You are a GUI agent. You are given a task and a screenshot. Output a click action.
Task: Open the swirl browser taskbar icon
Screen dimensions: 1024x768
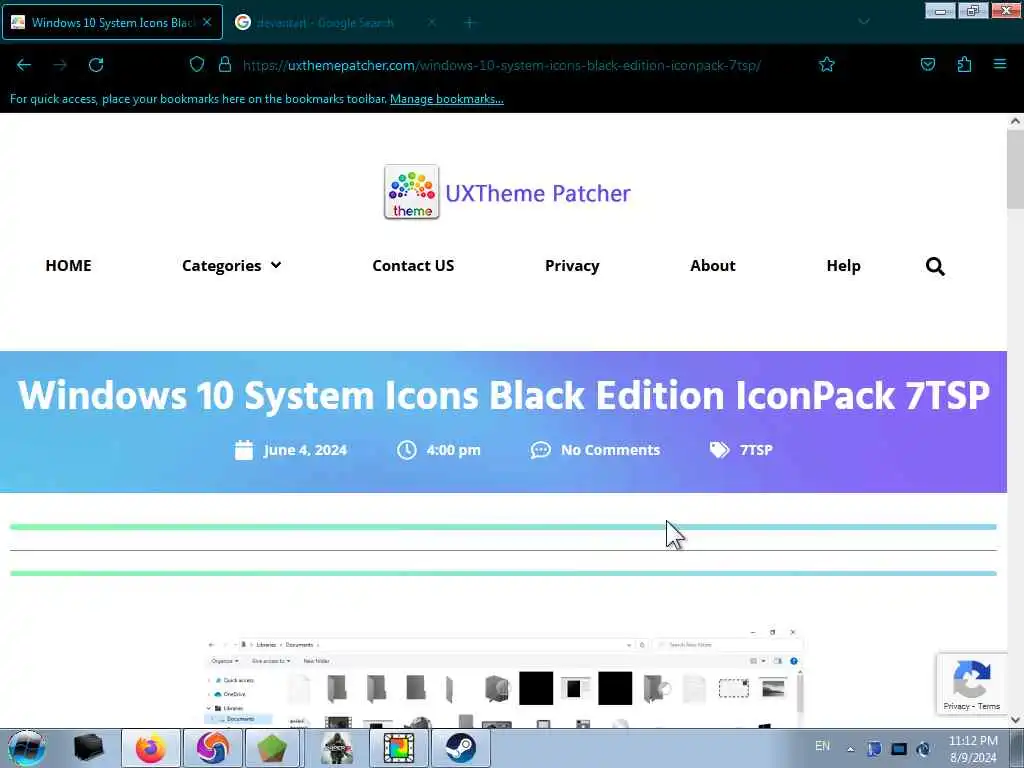coord(213,748)
